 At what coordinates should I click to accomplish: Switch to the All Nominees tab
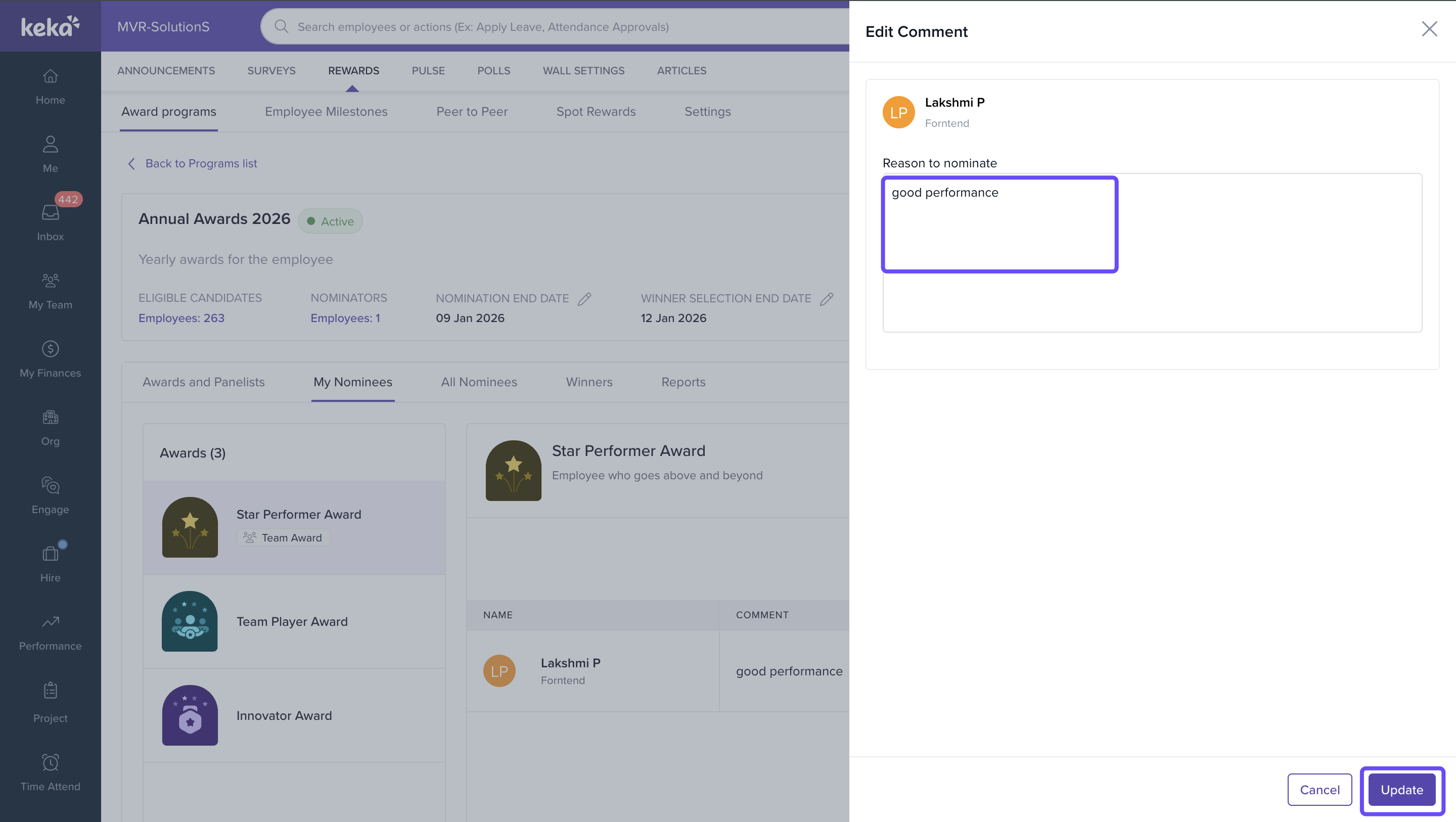pyautogui.click(x=479, y=382)
